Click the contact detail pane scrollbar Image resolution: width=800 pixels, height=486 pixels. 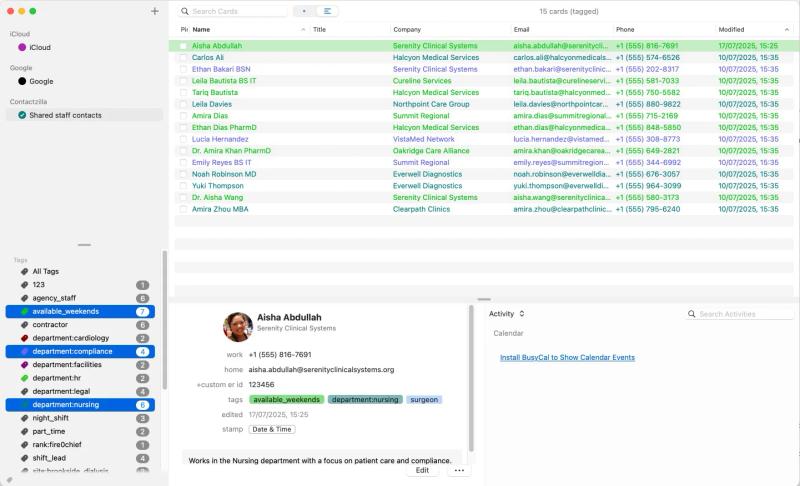[x=471, y=378]
